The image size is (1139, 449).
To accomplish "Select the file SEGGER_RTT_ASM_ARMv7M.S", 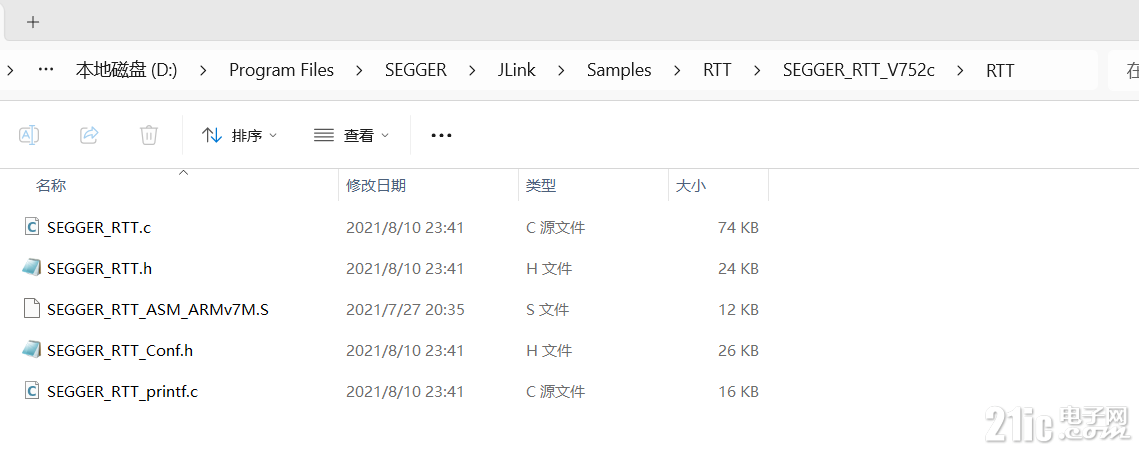I will [x=158, y=310].
